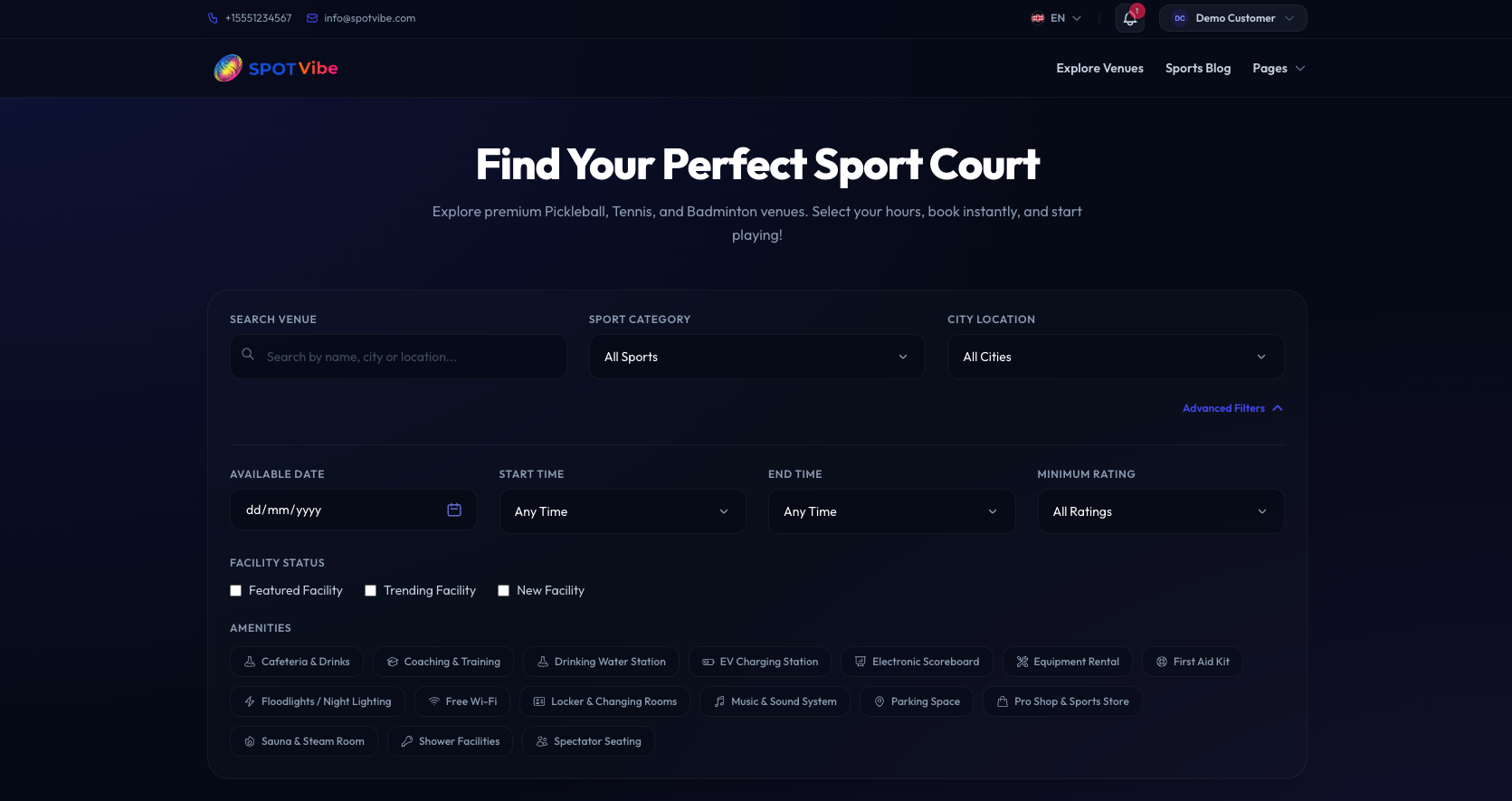Image resolution: width=1512 pixels, height=801 pixels.
Task: Select the Coaching & Training amenity
Action: tap(443, 662)
